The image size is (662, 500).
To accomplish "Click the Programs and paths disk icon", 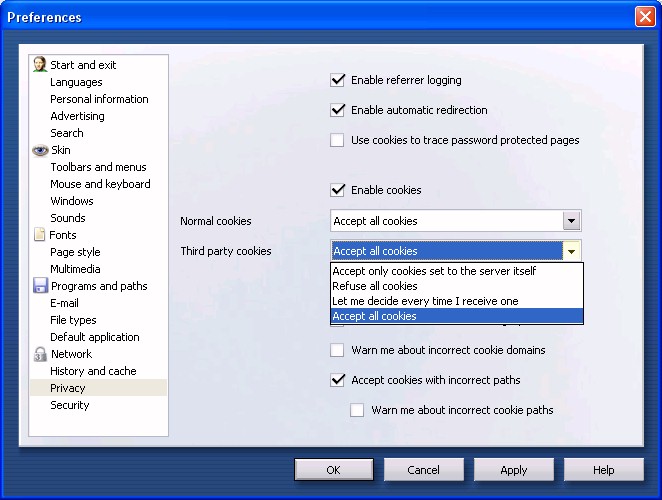I will pyautogui.click(x=40, y=286).
